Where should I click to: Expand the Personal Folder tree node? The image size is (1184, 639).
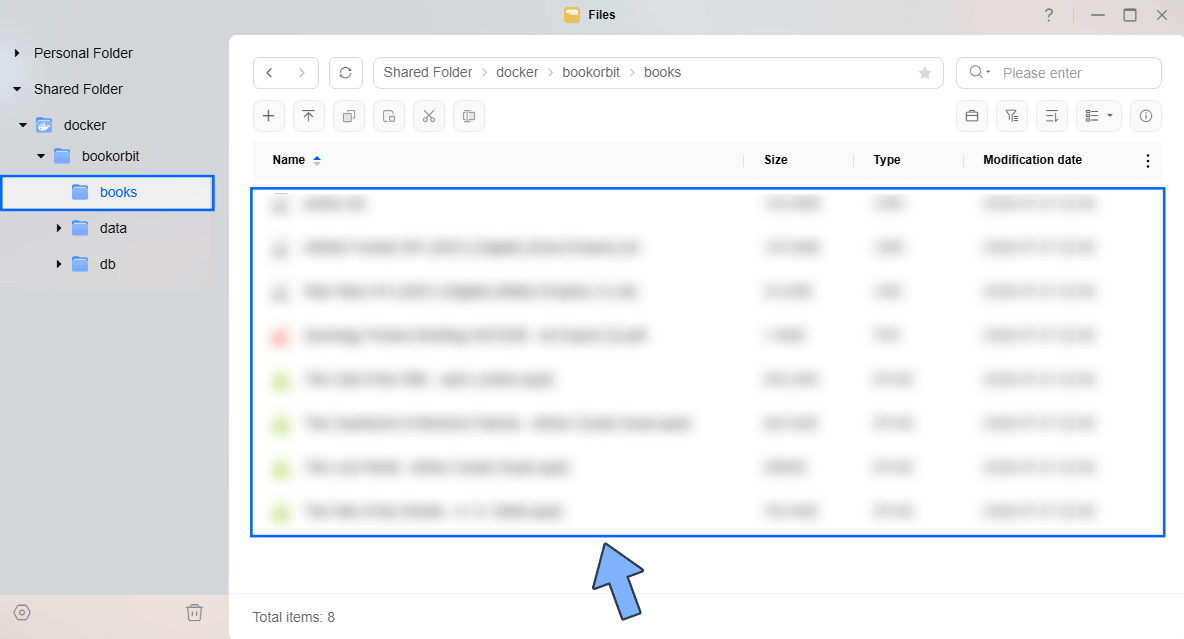pyautogui.click(x=17, y=53)
